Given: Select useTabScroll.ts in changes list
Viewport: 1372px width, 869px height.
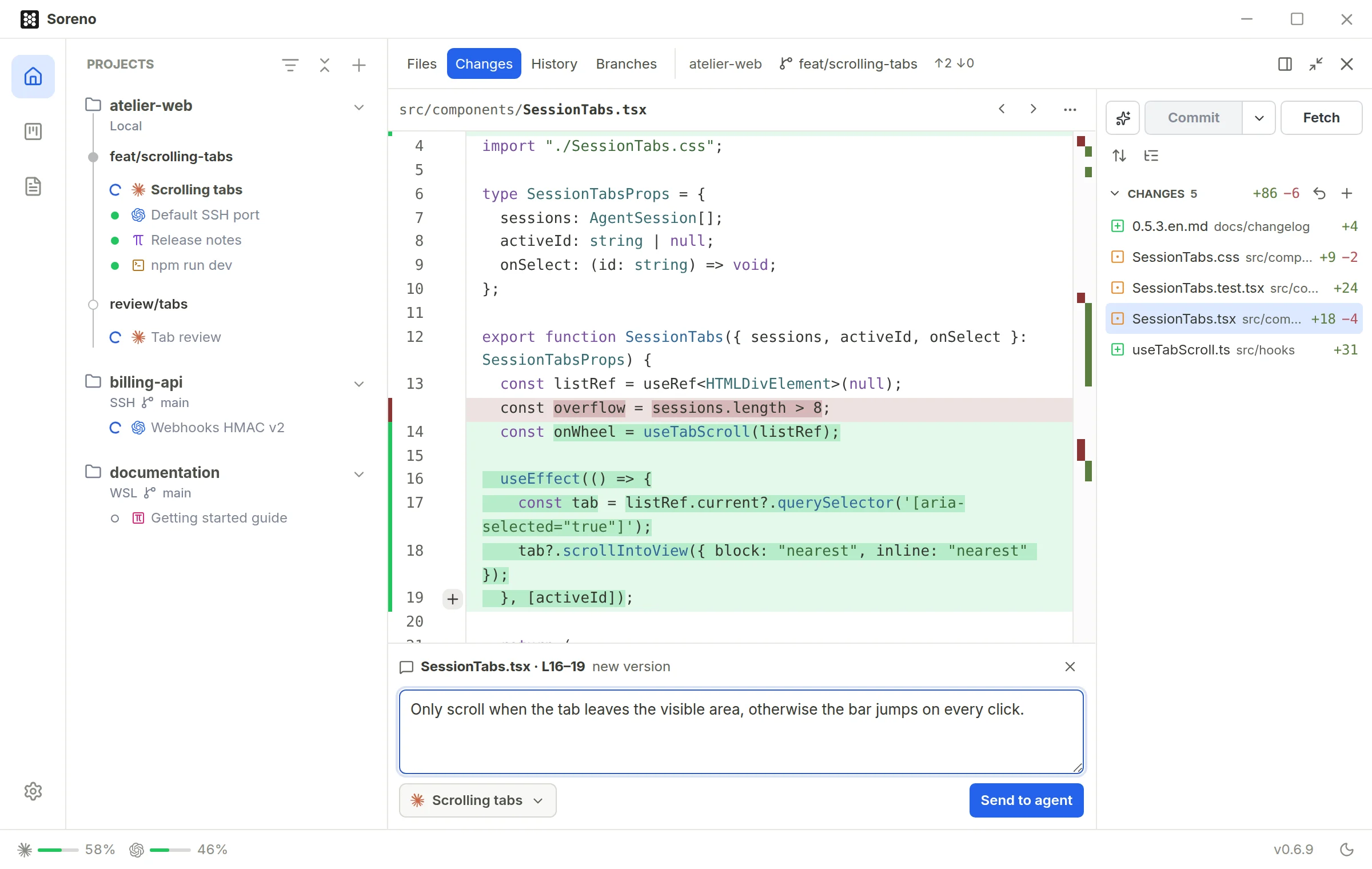Looking at the screenshot, I should (x=1234, y=349).
